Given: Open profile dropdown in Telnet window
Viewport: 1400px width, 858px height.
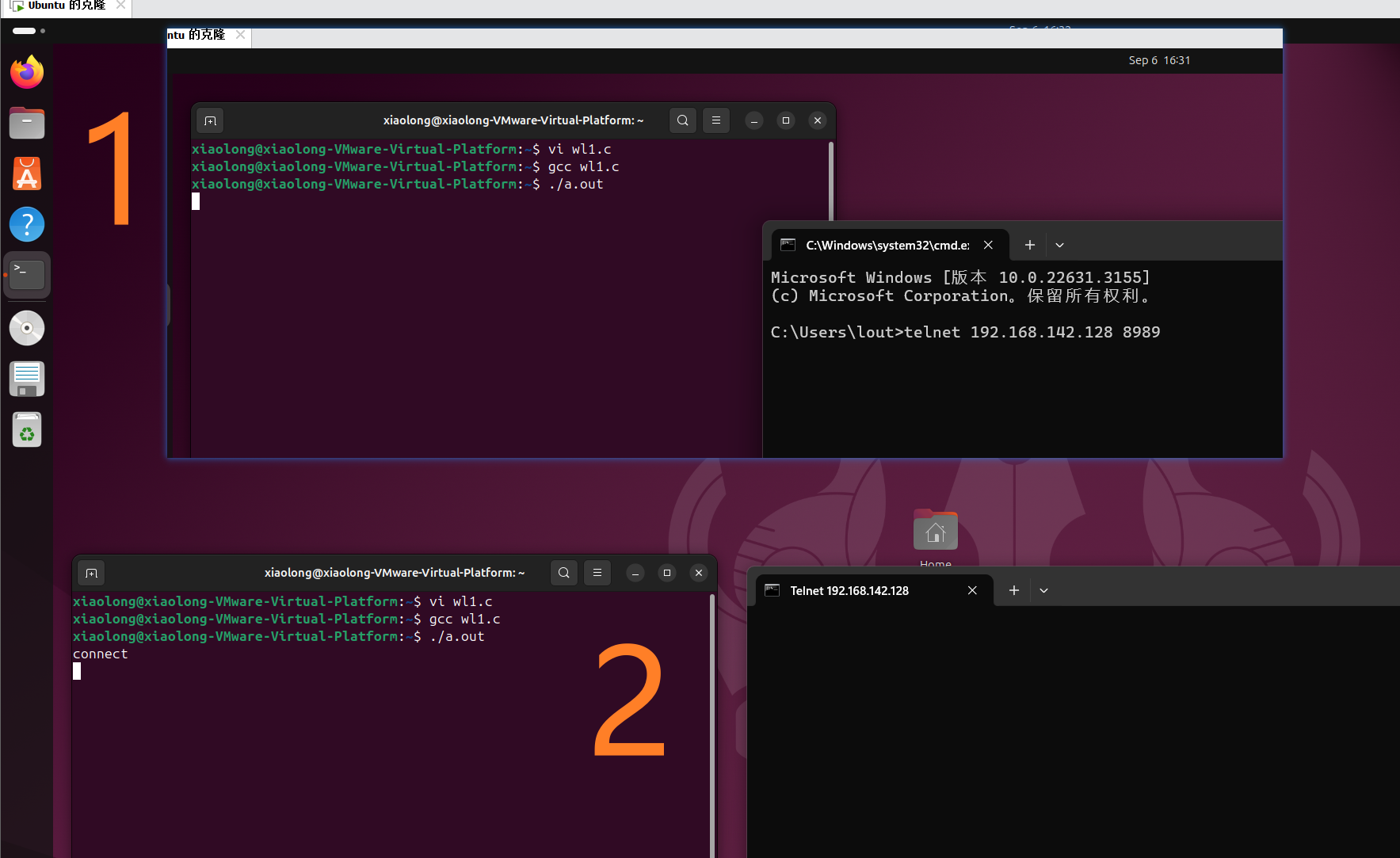Looking at the screenshot, I should tap(1043, 591).
